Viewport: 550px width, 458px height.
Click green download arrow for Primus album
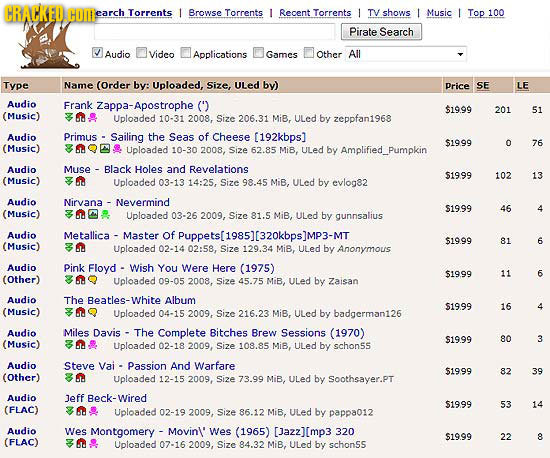tap(69, 149)
